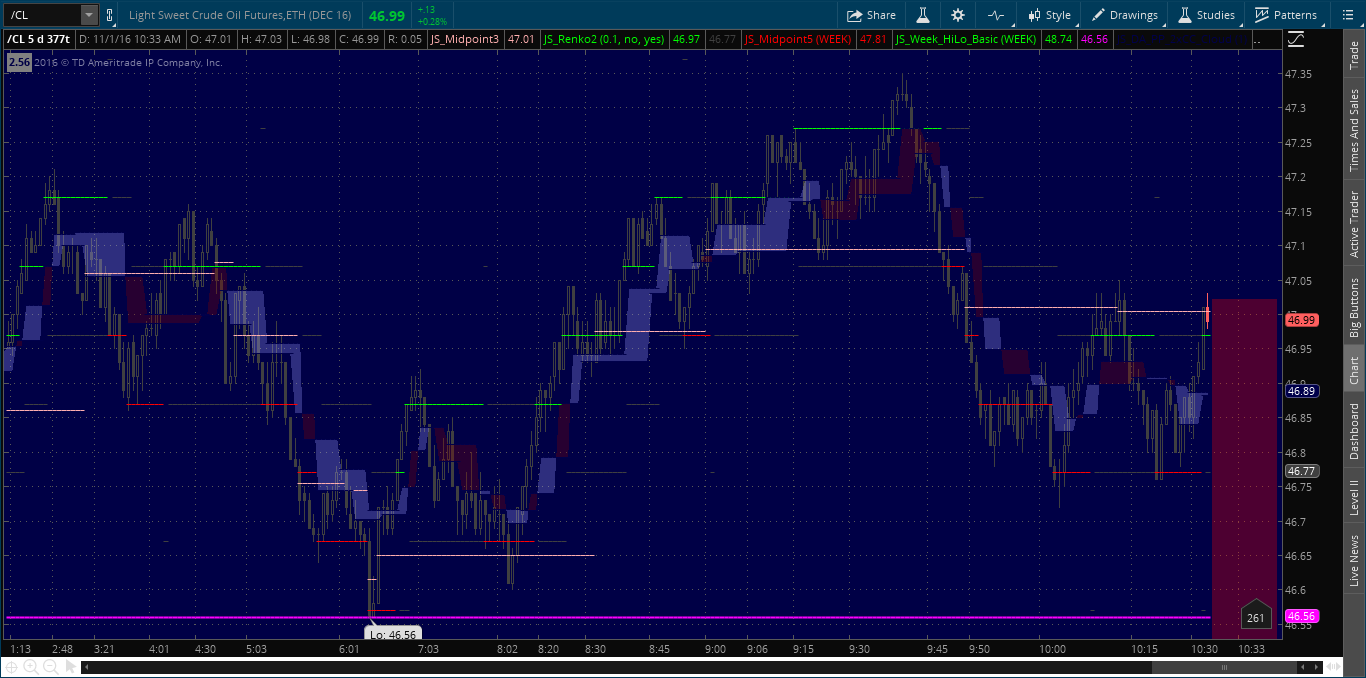Click the JS_Week_HiLo_Basic (WEEK) study label

(x=965, y=39)
